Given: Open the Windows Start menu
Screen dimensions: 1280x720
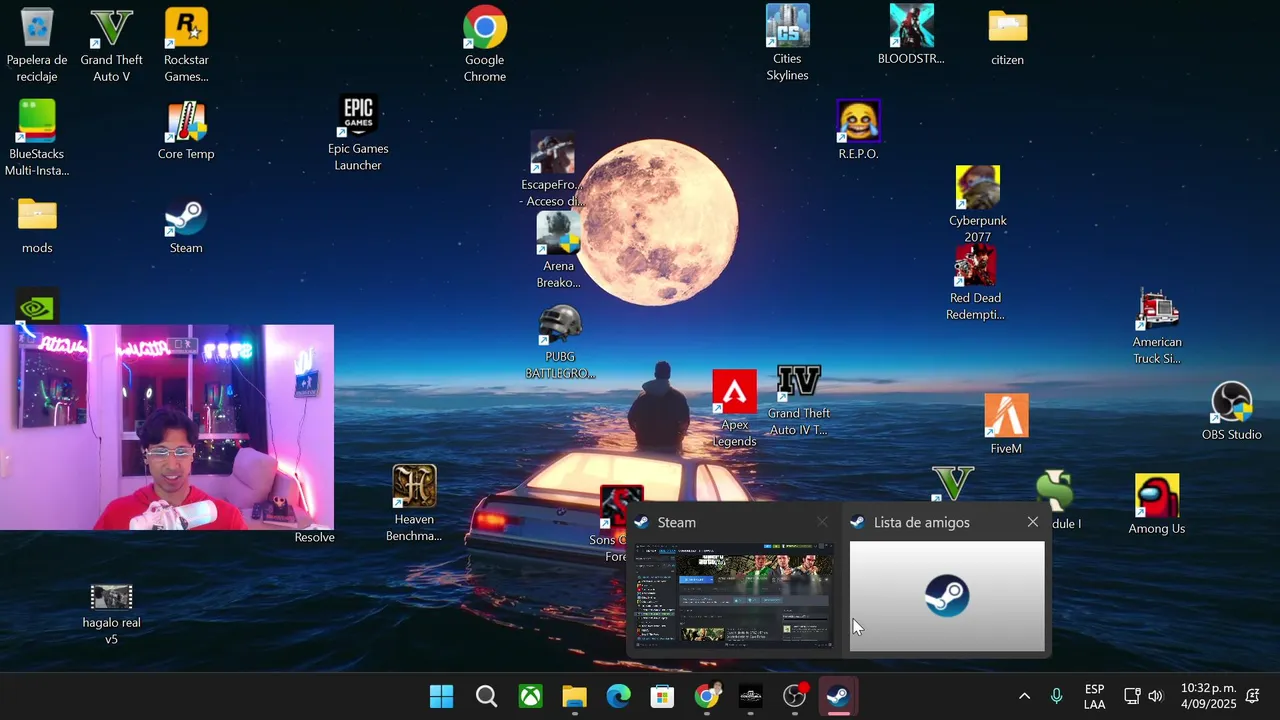Looking at the screenshot, I should [441, 696].
